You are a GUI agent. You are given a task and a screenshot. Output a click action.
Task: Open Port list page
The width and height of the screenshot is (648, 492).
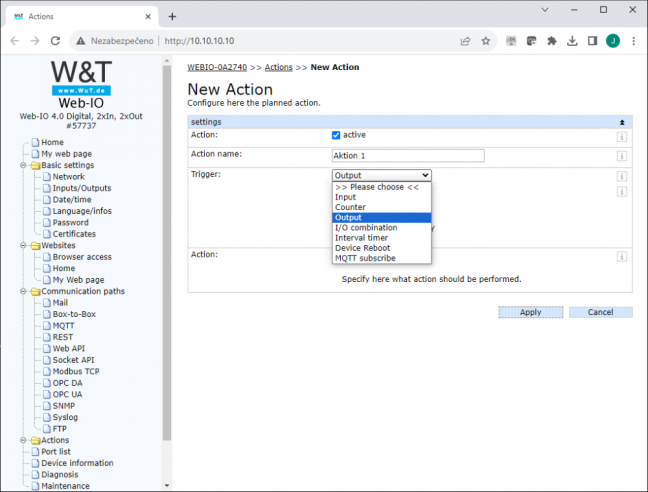tap(56, 452)
